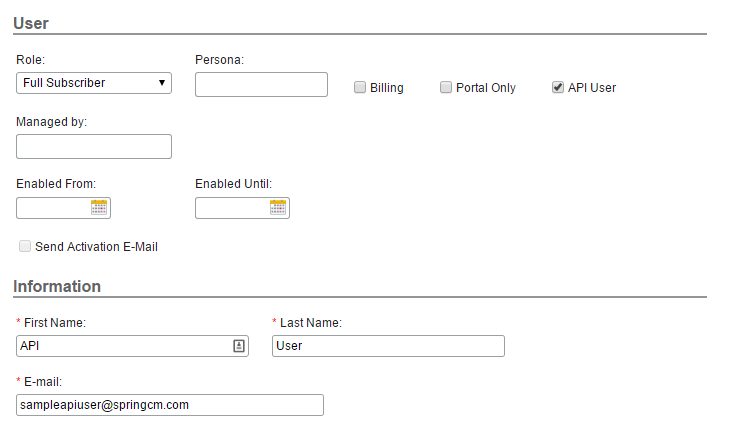The image size is (733, 428).
Task: Enable the Portal Only checkbox
Action: point(446,87)
